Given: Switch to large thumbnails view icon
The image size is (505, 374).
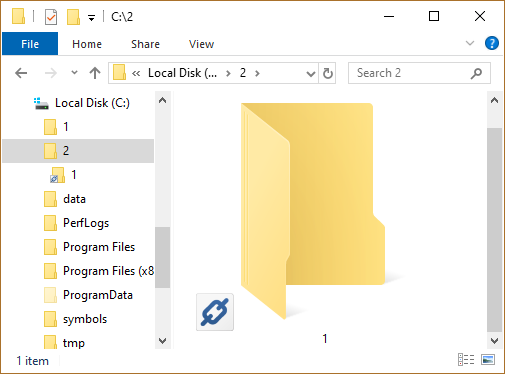Looking at the screenshot, I should pos(488,360).
